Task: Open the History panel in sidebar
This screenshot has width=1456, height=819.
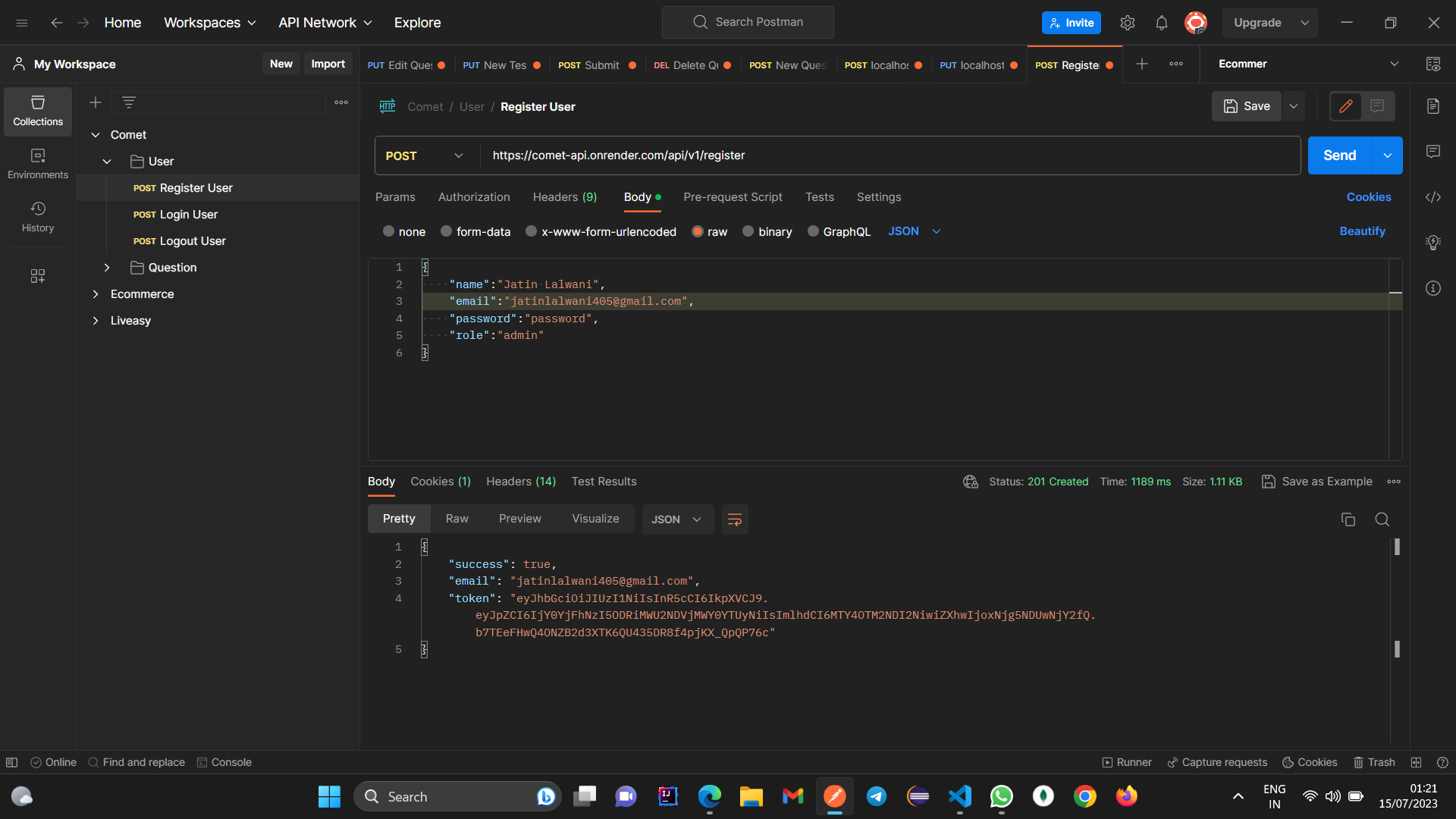Action: [37, 217]
